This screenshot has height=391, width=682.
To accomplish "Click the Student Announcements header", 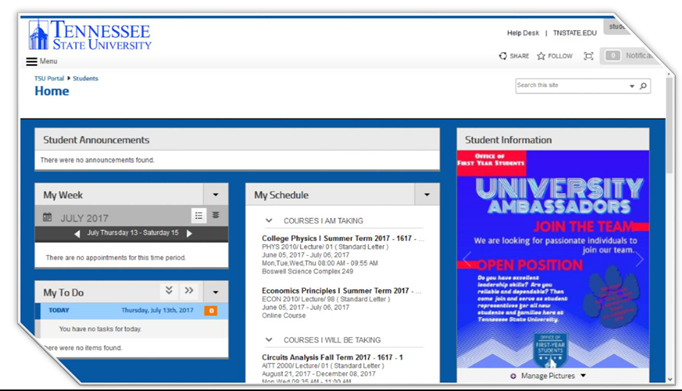I will pyautogui.click(x=237, y=140).
